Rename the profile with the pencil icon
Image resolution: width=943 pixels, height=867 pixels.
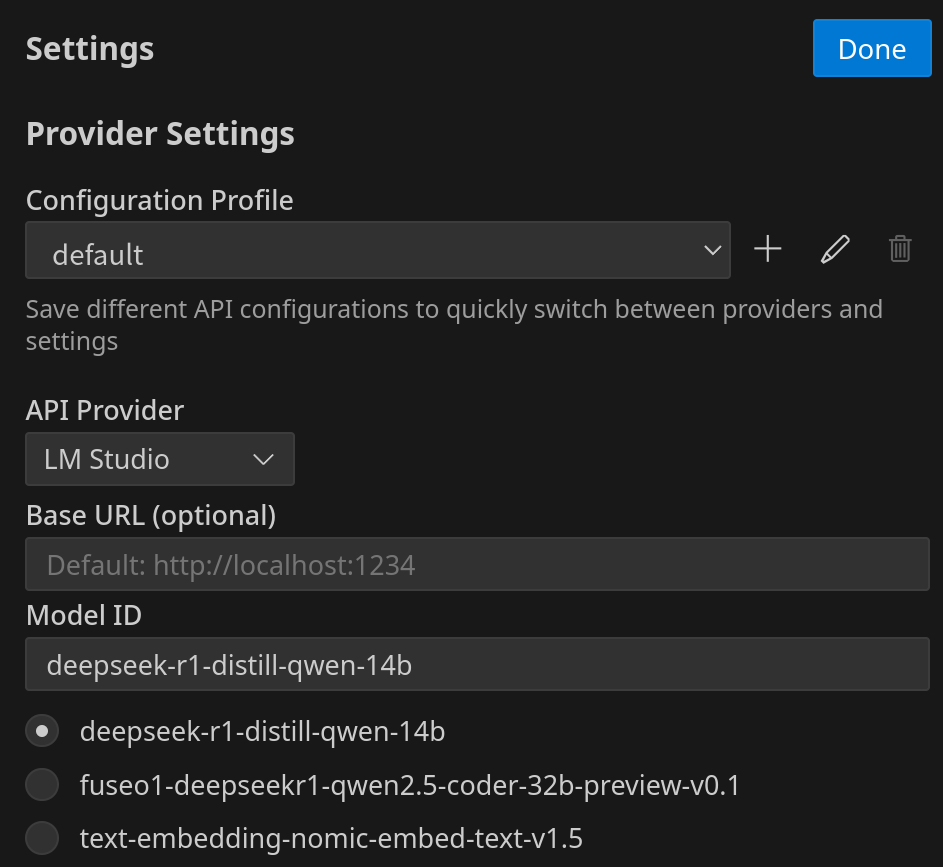(835, 249)
